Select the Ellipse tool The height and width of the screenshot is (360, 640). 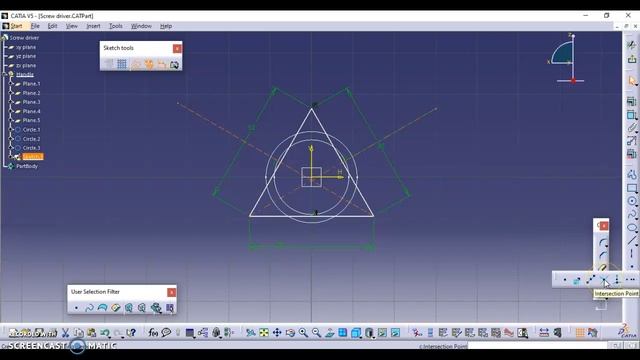pyautogui.click(x=632, y=227)
